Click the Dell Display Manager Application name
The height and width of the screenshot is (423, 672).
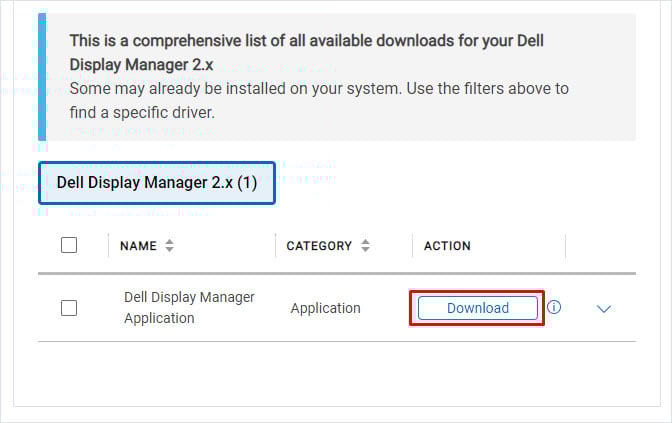tap(189, 308)
